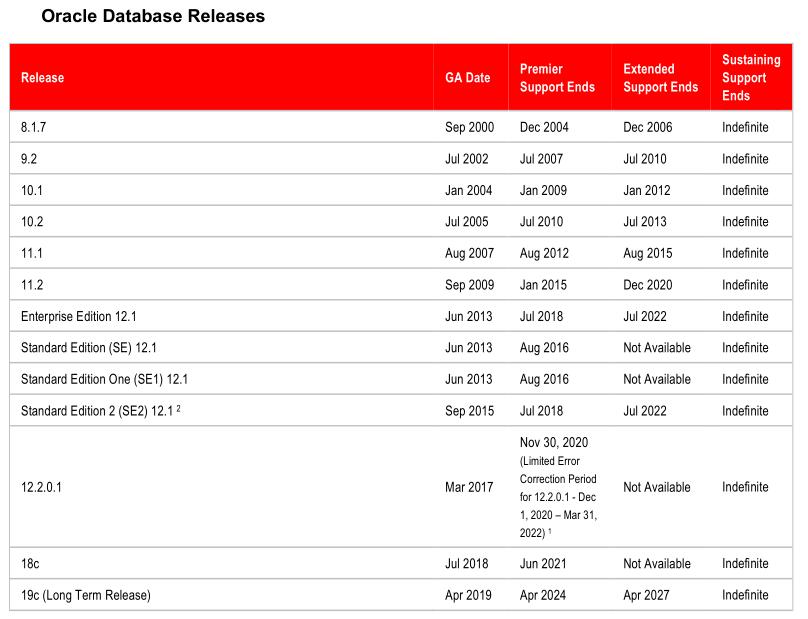Click premier support date 'Apr 2024'

click(543, 595)
